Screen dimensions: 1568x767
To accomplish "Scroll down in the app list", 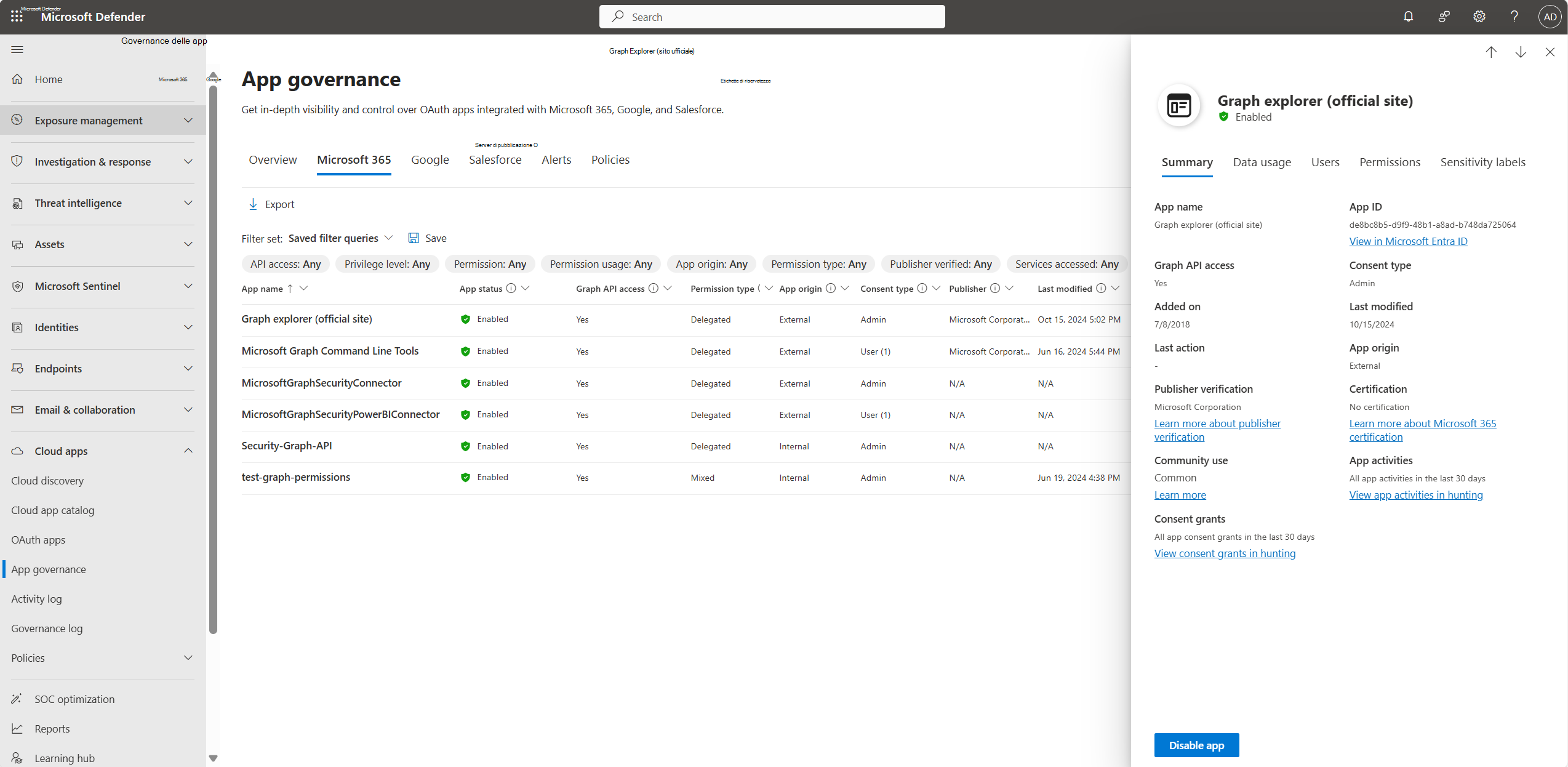I will [x=1520, y=52].
